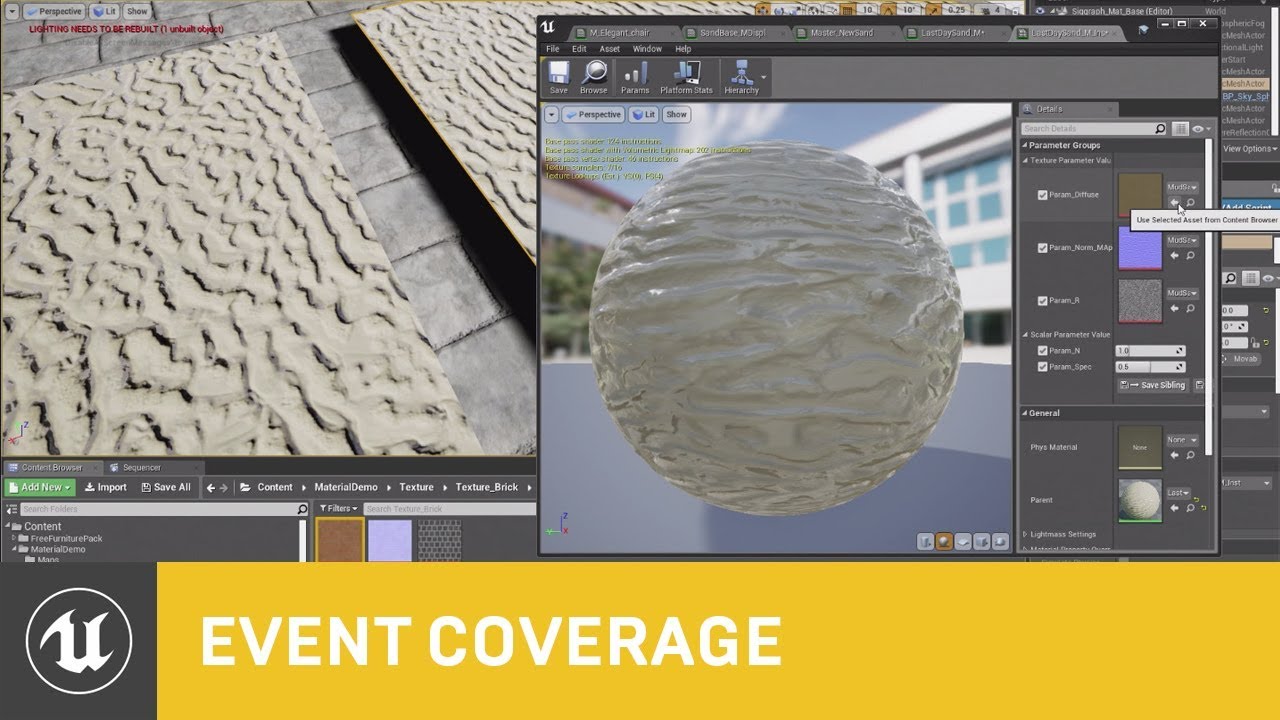Open Param_Norm_MAp texture dropdown

[1182, 241]
